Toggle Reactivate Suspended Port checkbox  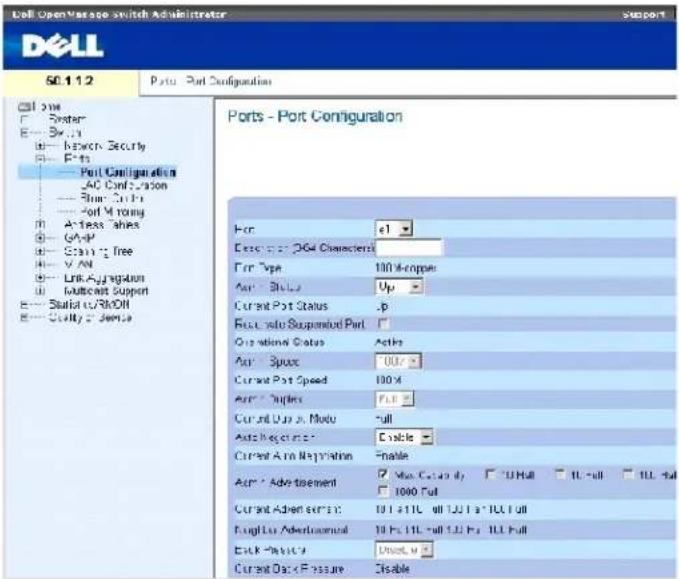pos(383,323)
